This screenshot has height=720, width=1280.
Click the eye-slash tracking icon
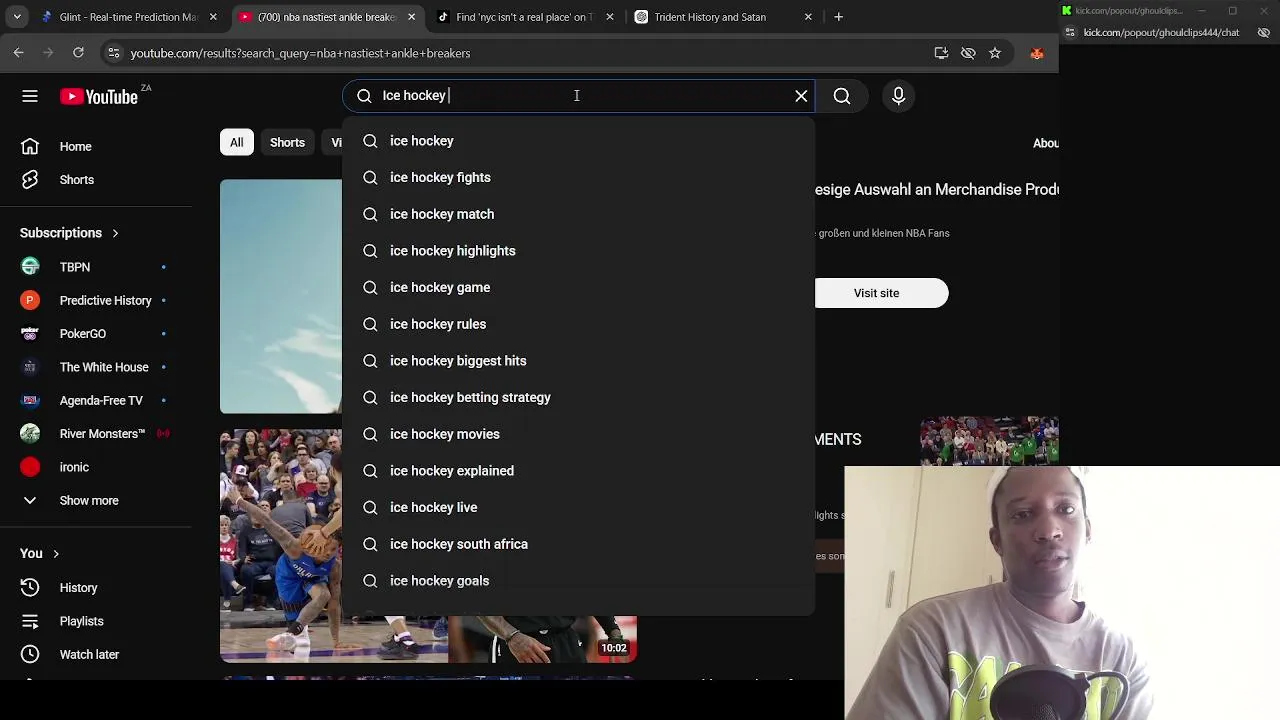coord(968,53)
